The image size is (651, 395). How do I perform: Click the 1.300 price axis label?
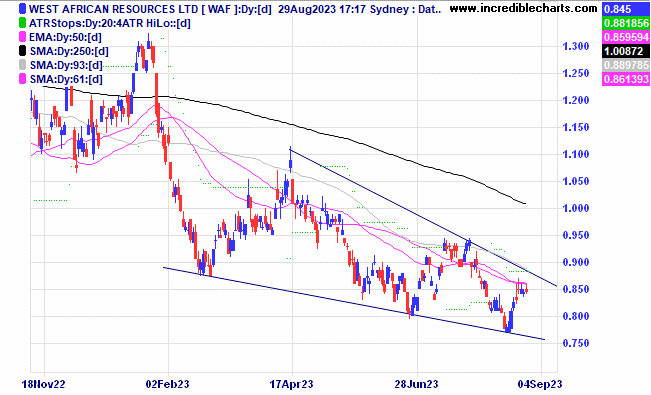[575, 46]
